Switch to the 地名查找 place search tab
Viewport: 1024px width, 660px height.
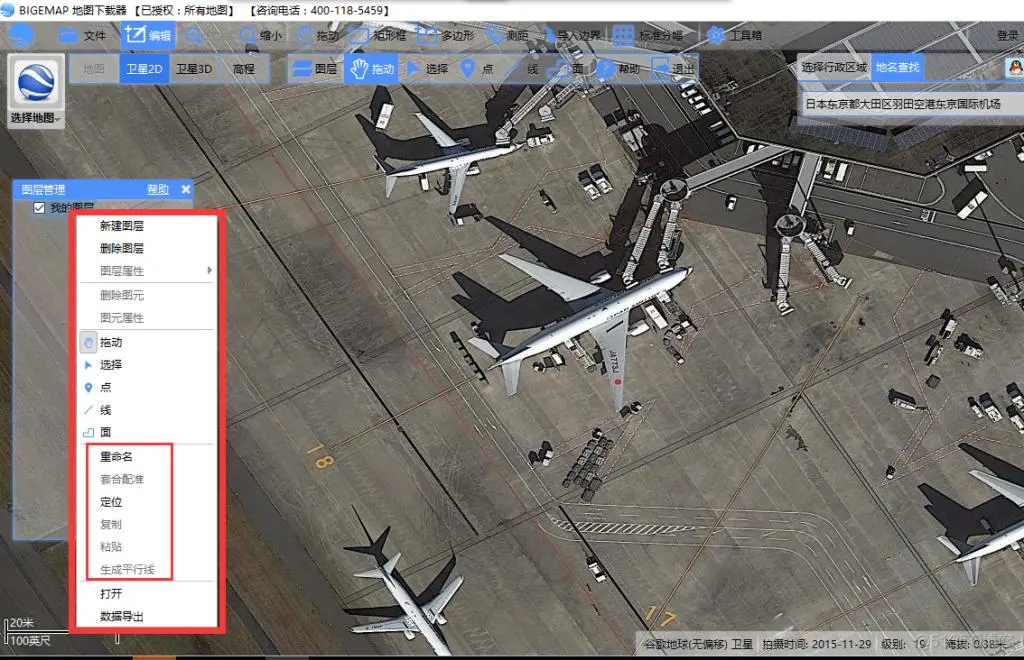click(897, 67)
